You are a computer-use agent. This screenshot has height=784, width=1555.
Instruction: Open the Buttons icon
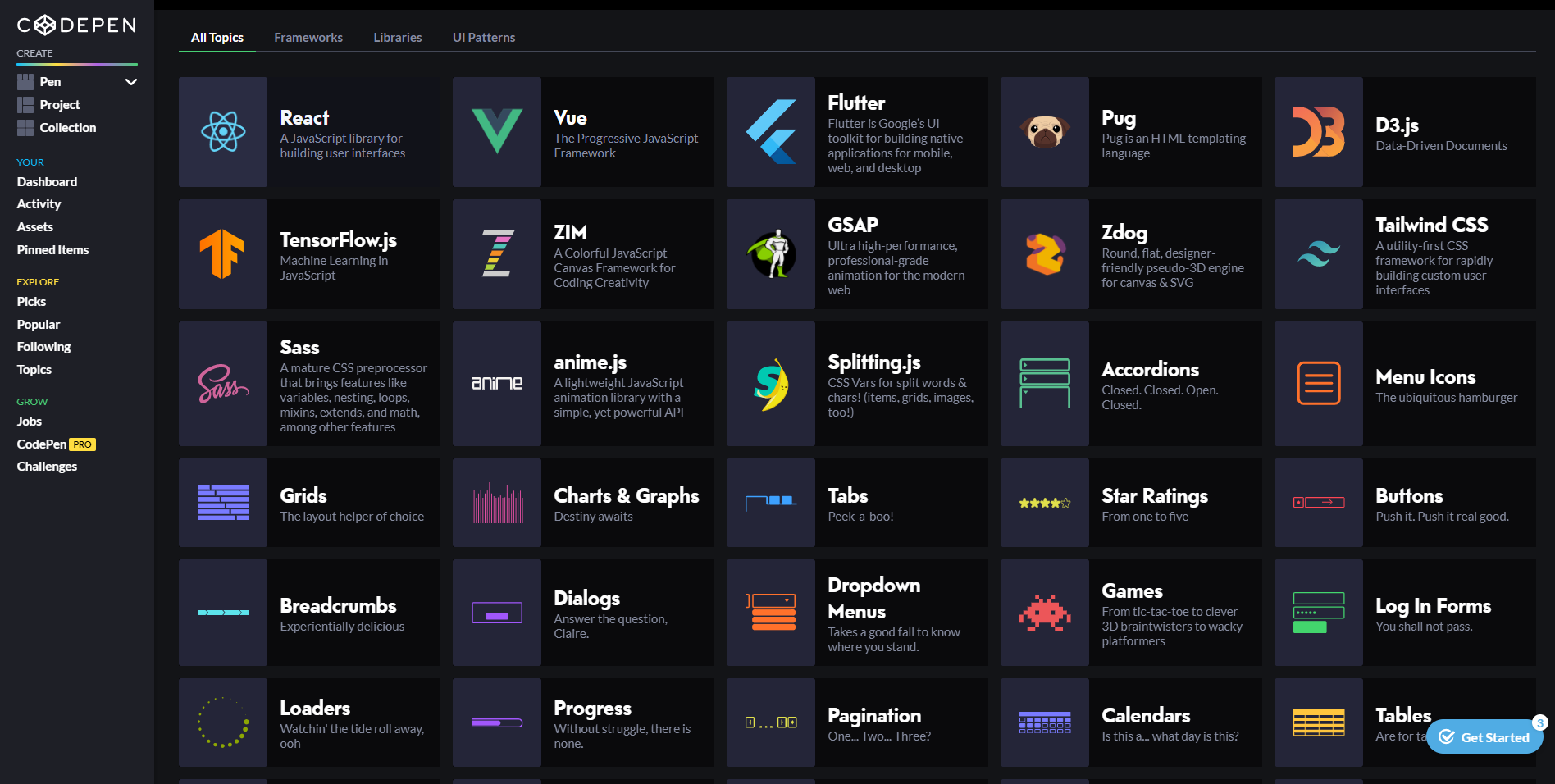click(1319, 503)
